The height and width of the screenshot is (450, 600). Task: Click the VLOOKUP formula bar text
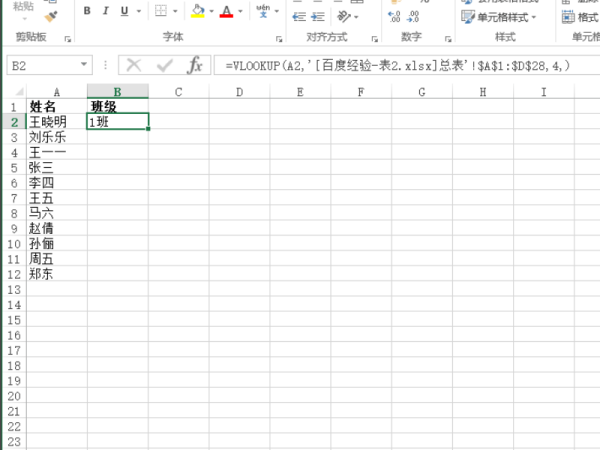398,66
